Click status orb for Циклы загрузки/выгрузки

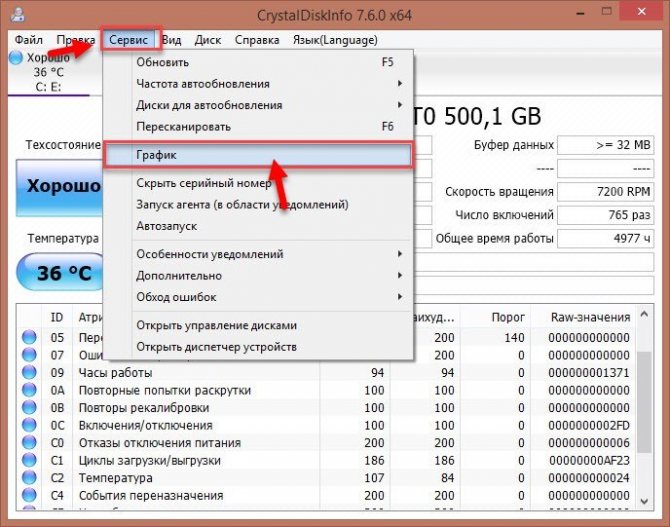(x=29, y=460)
